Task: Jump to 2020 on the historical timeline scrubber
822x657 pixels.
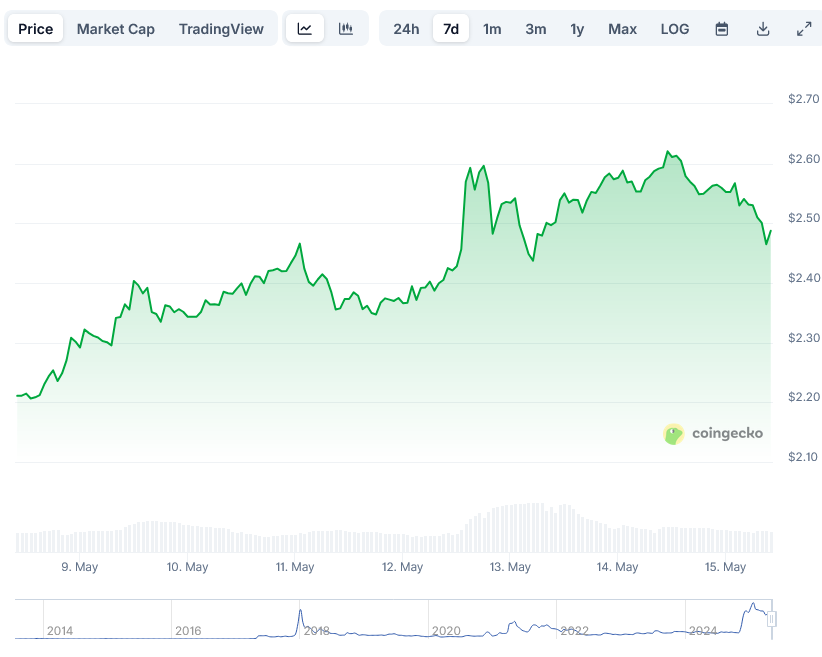Action: tap(446, 631)
